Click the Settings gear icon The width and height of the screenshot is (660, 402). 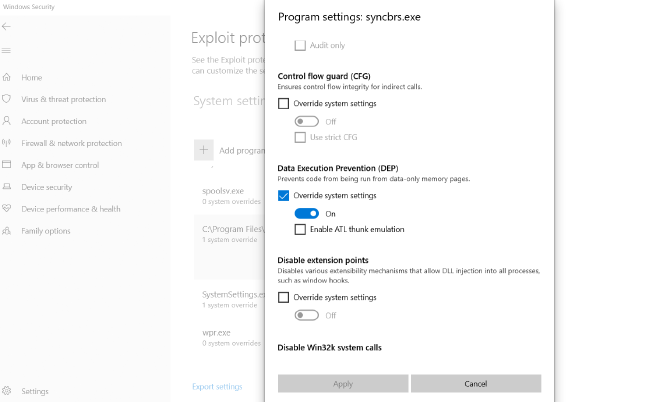pos(8,391)
